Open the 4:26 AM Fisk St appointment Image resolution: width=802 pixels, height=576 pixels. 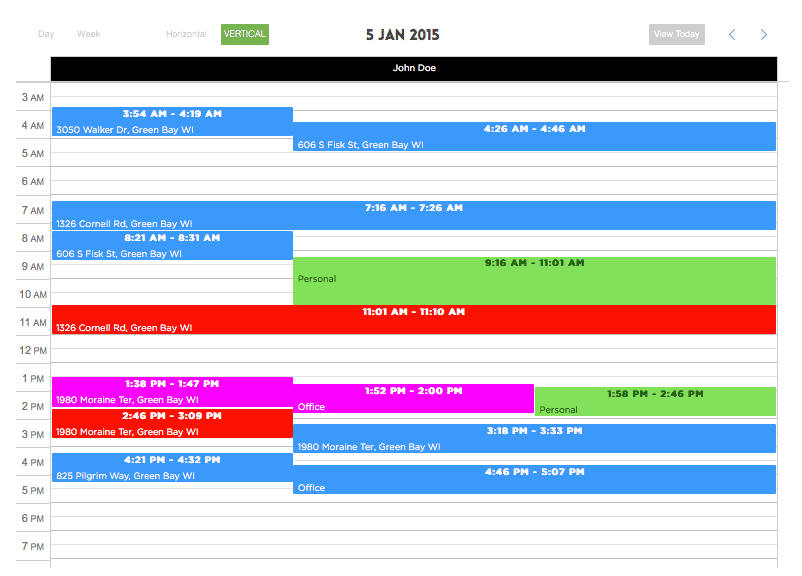pos(534,136)
